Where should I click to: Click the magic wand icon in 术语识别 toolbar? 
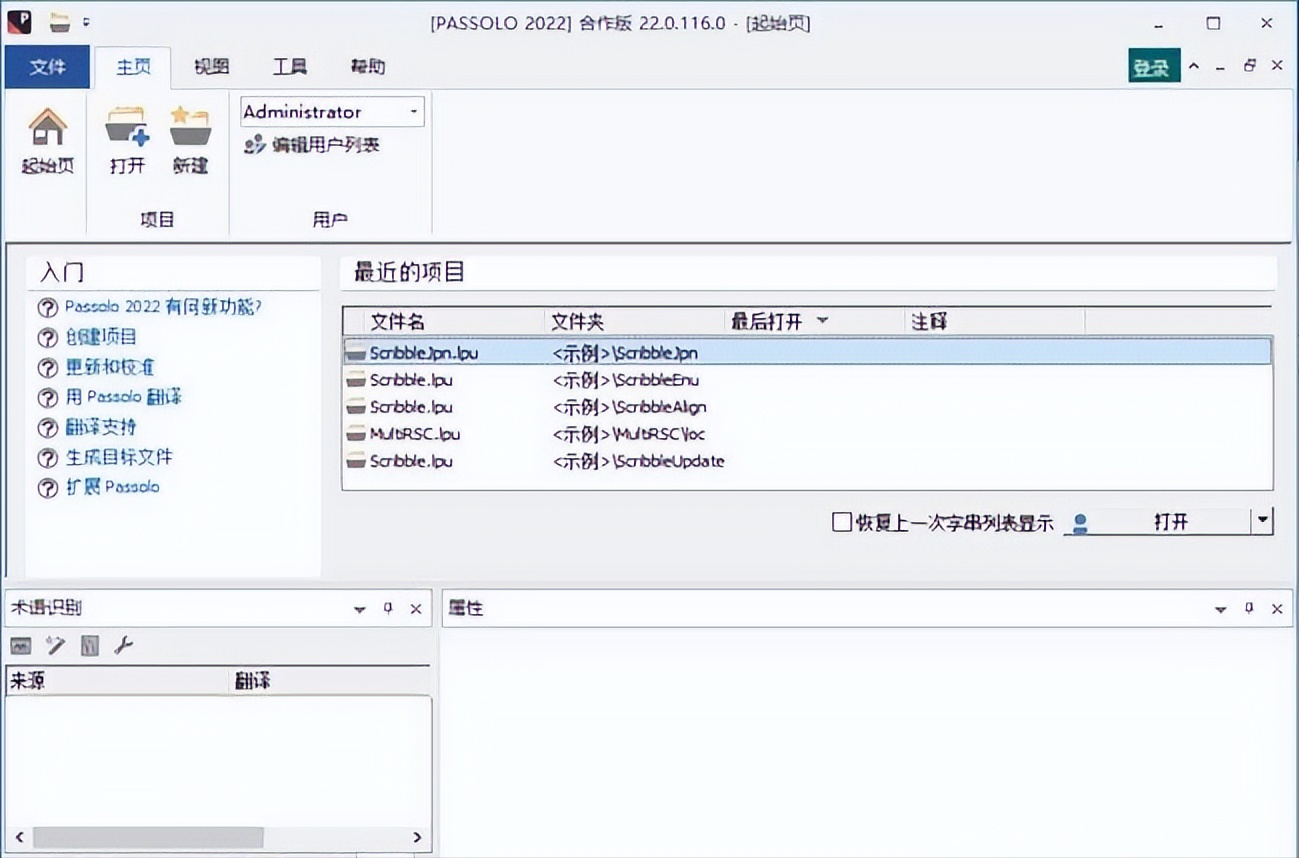click(x=55, y=646)
